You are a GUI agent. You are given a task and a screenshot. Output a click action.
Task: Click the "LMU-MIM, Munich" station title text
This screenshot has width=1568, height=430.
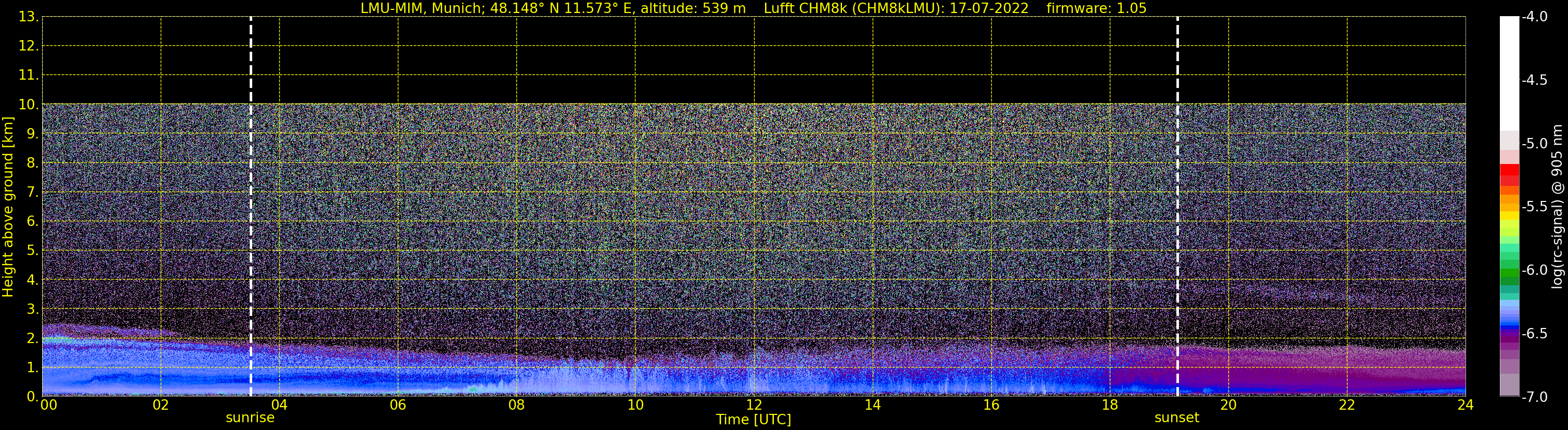(x=421, y=8)
